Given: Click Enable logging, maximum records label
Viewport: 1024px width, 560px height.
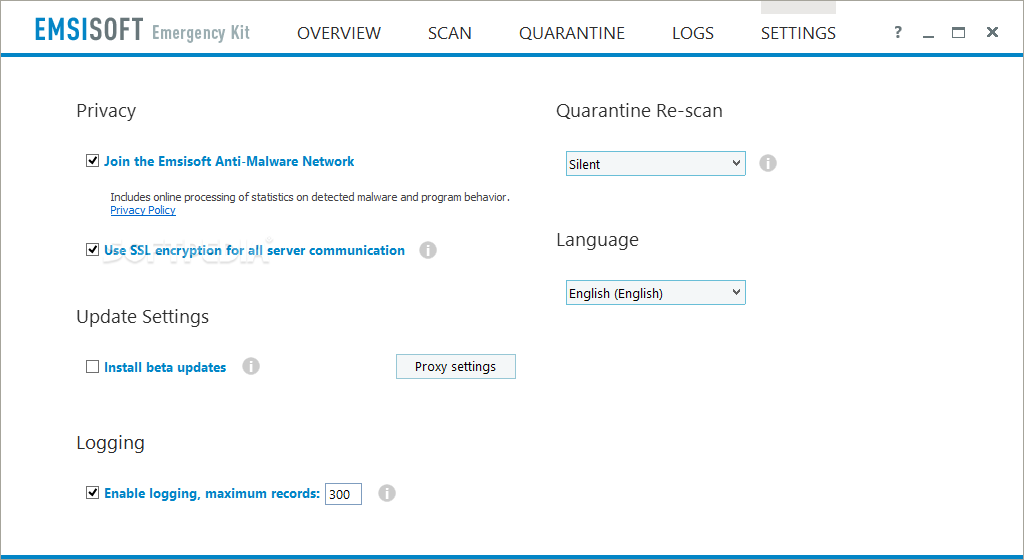Looking at the screenshot, I should (x=212, y=493).
